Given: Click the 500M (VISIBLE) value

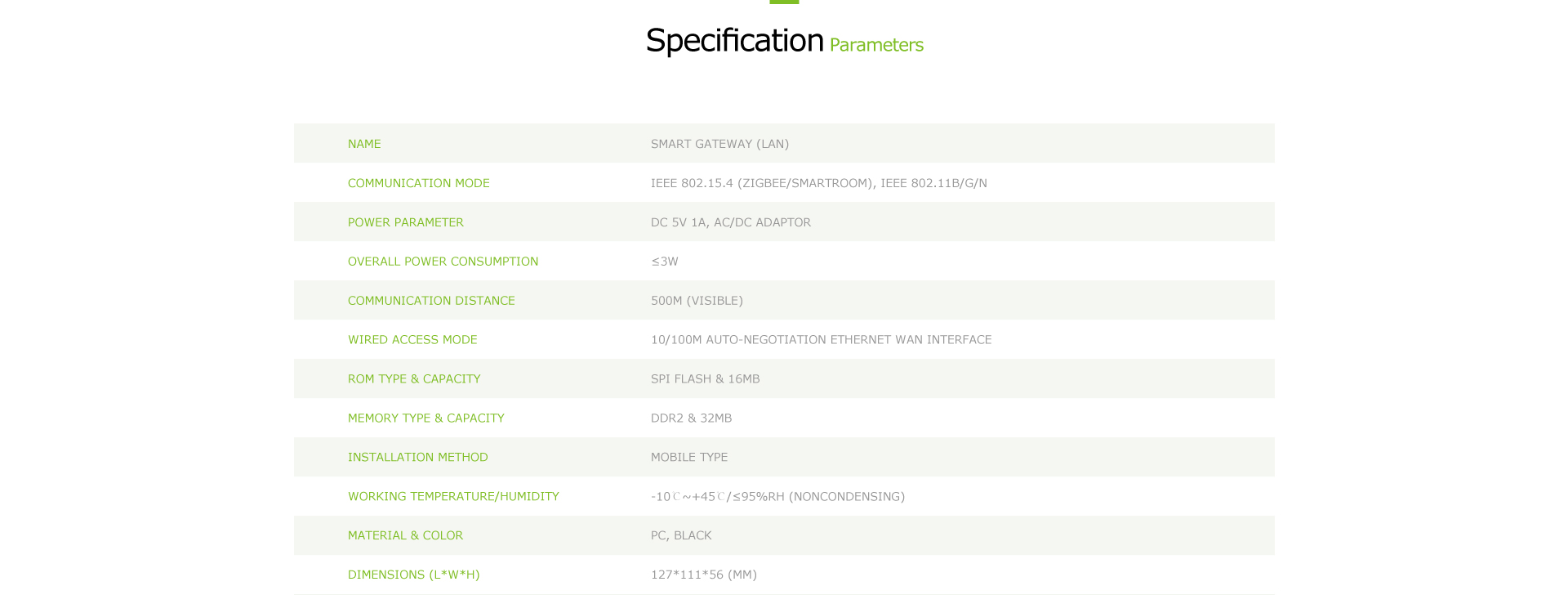Looking at the screenshot, I should (697, 301).
